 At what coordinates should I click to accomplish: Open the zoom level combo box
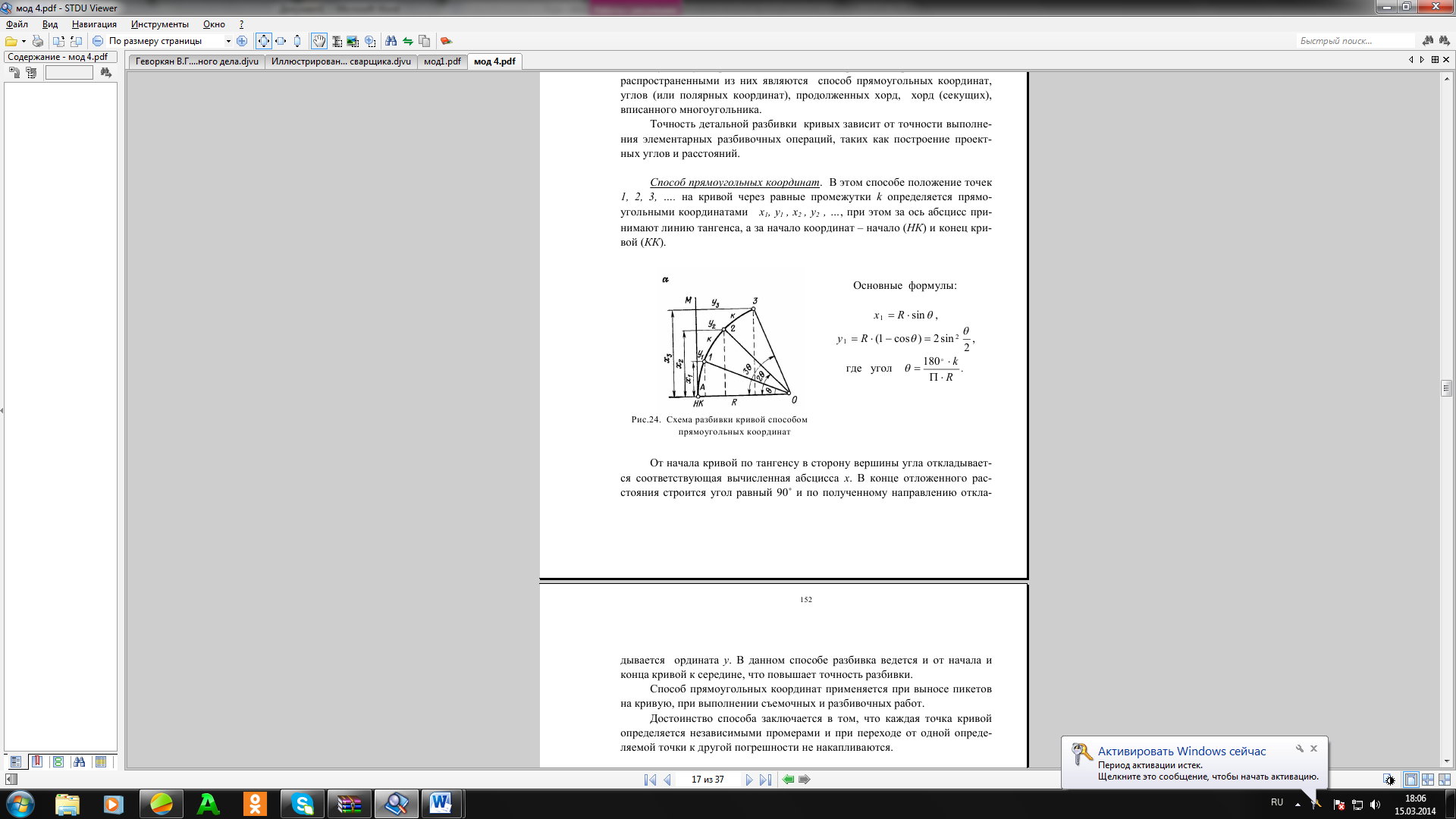pos(170,41)
